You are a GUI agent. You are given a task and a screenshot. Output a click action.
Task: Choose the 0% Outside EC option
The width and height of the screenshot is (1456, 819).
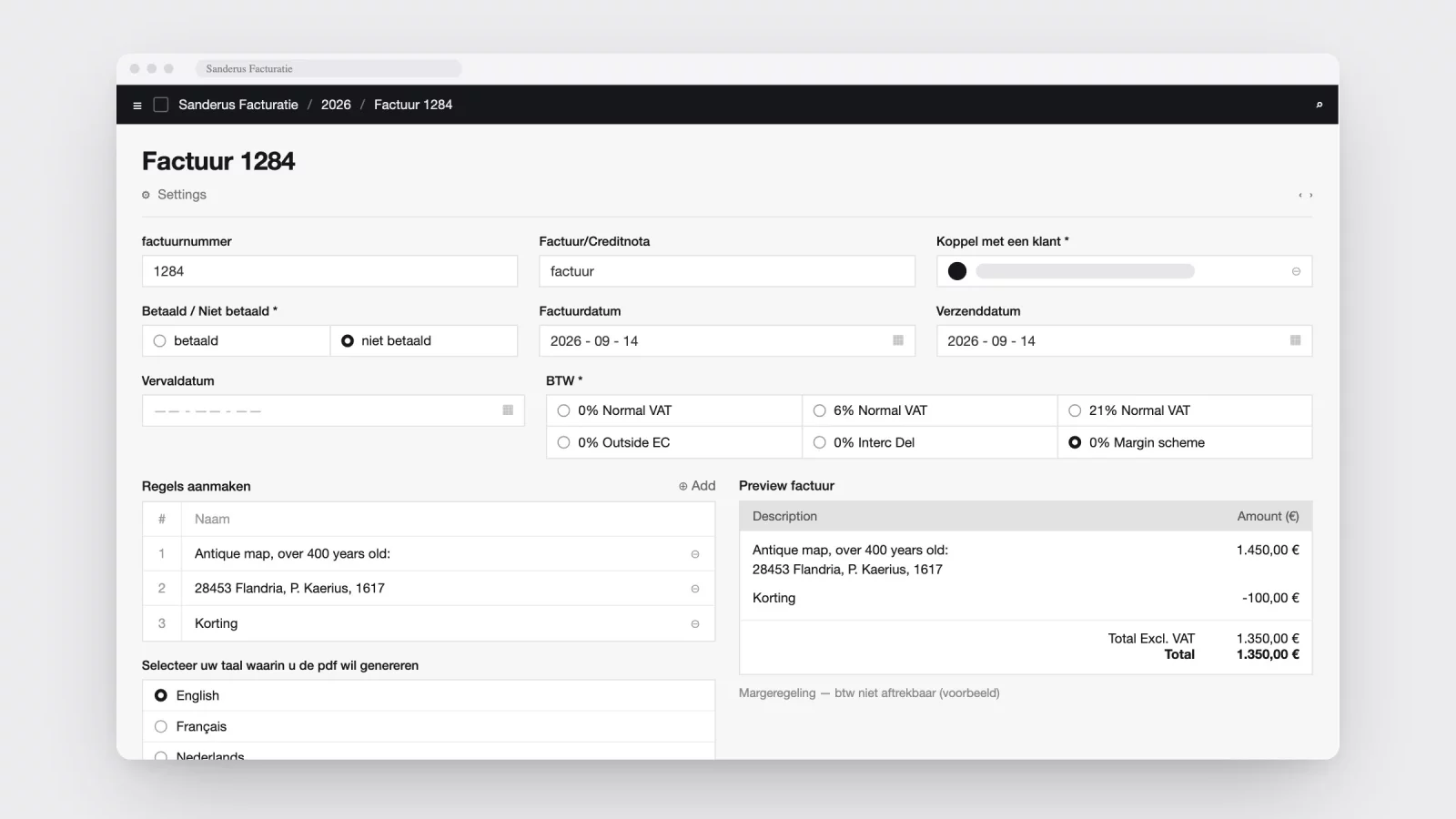(x=673, y=442)
